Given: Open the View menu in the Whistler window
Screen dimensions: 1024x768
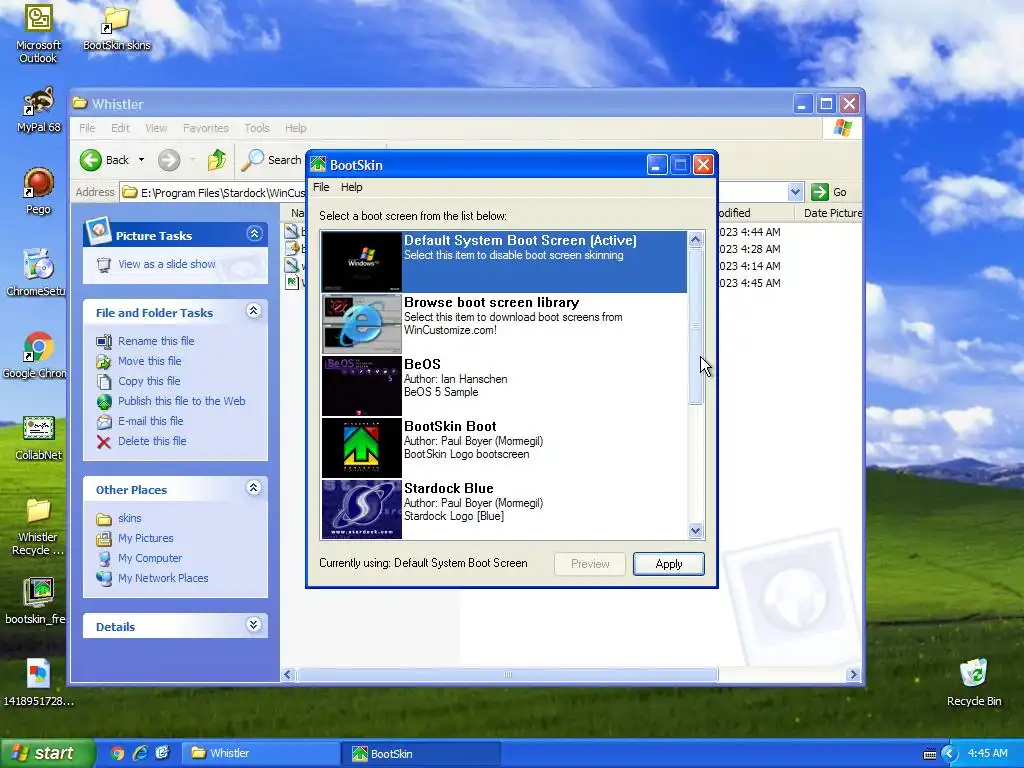Looking at the screenshot, I should [x=156, y=128].
